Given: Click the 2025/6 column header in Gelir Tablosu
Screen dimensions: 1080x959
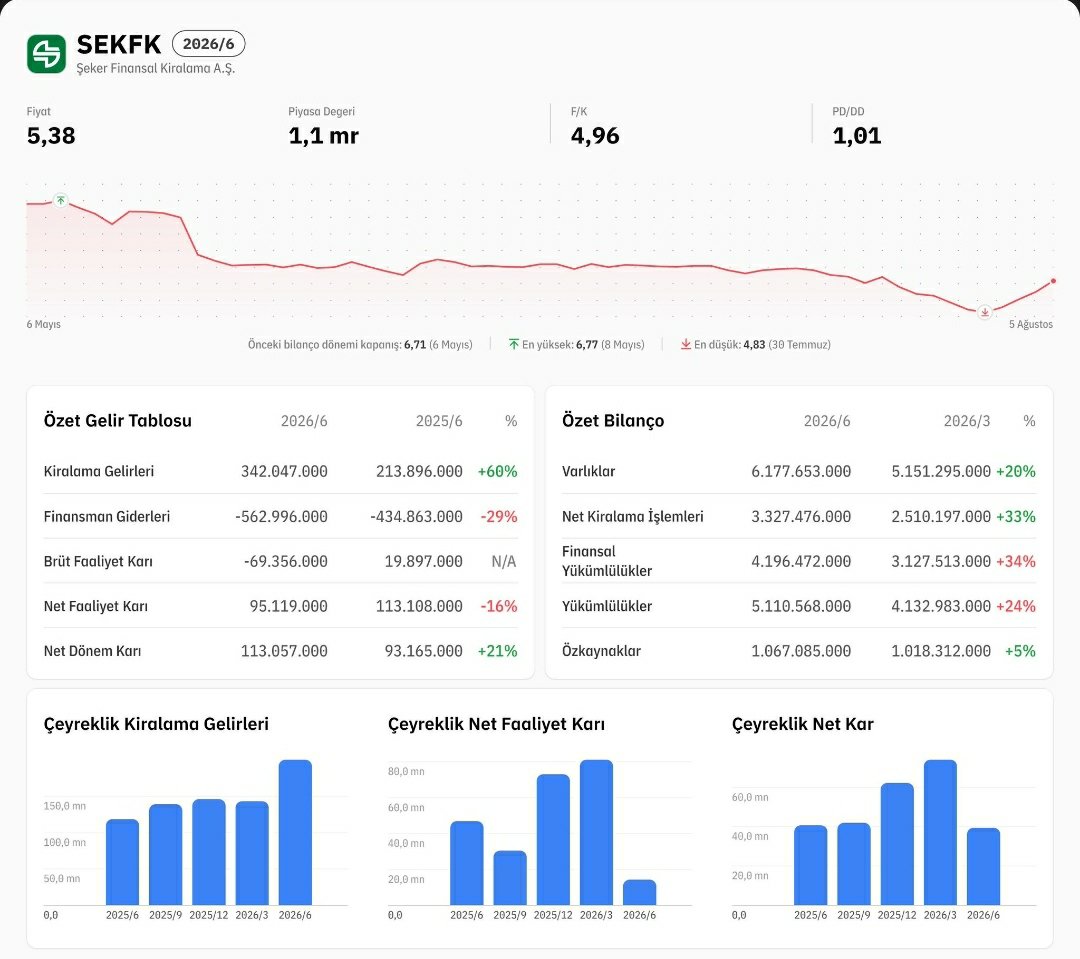Looking at the screenshot, I should pos(439,420).
